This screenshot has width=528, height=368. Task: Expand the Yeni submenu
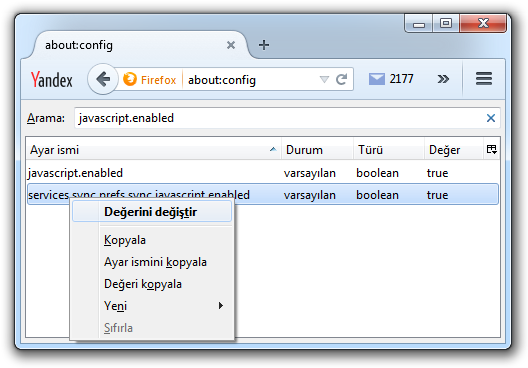[152, 306]
